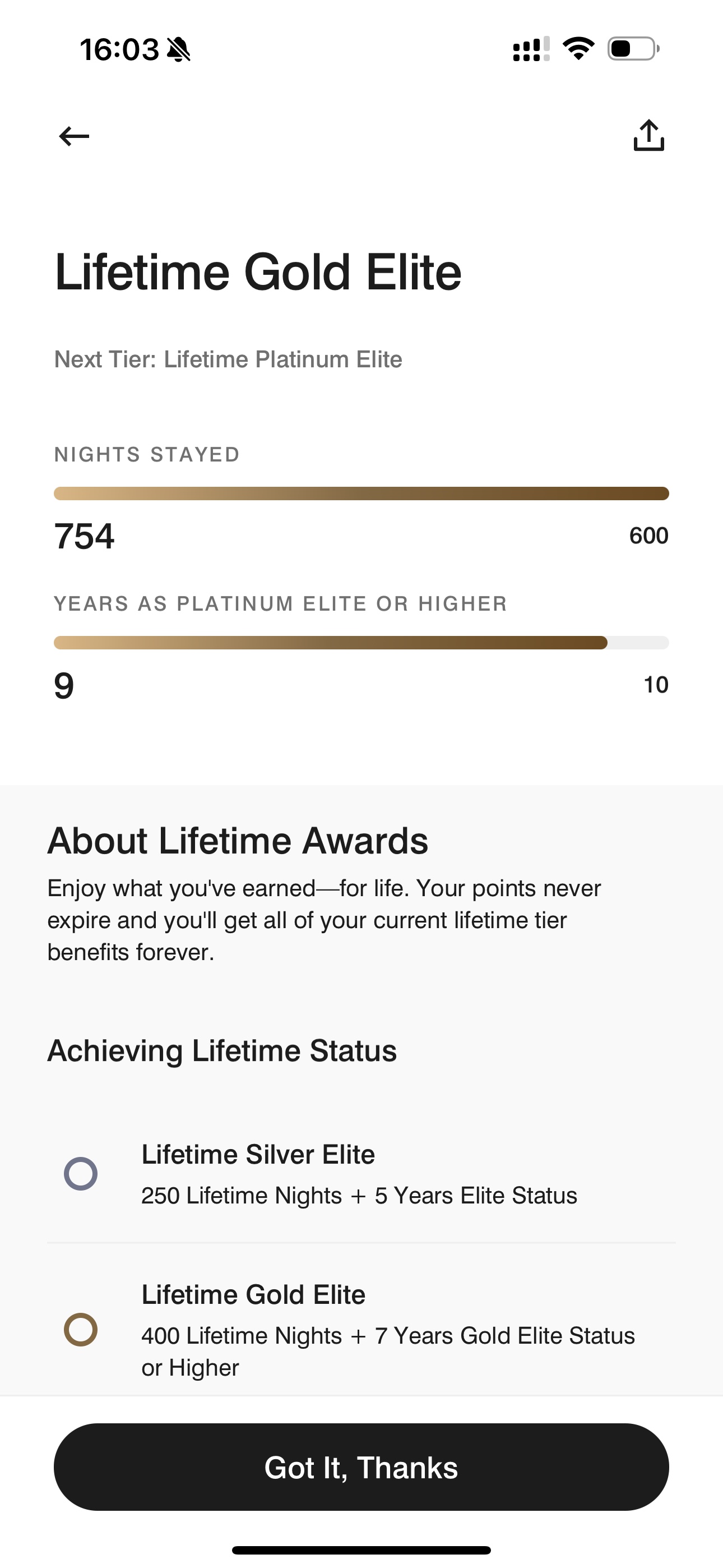Tap the 754 nights stayed count
The width and height of the screenshot is (723, 1568).
84,536
